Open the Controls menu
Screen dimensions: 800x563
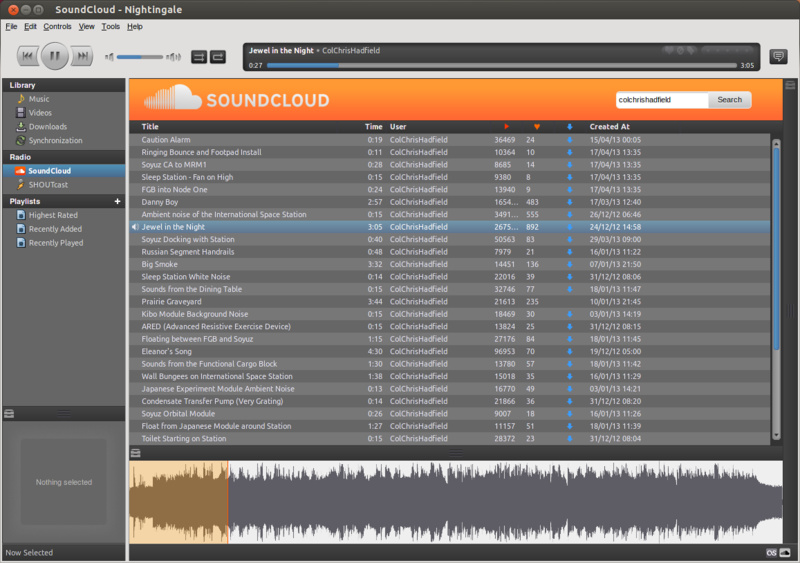click(57, 27)
